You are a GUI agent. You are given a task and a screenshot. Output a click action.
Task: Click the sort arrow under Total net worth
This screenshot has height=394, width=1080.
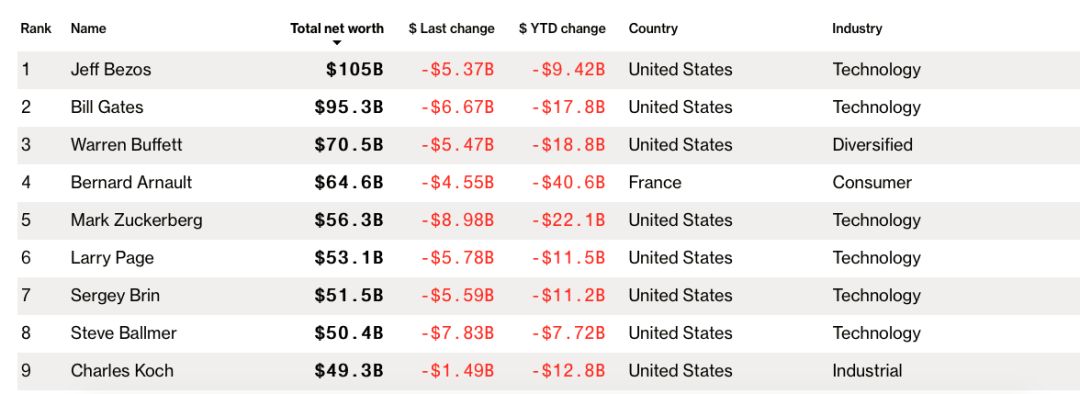point(337,43)
